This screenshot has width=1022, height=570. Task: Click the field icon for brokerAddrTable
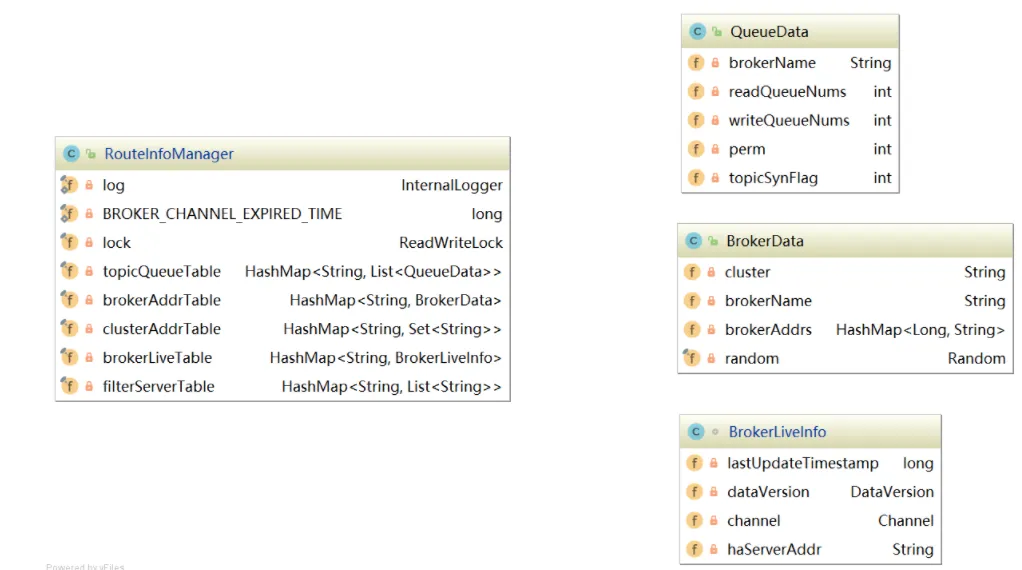(69, 300)
